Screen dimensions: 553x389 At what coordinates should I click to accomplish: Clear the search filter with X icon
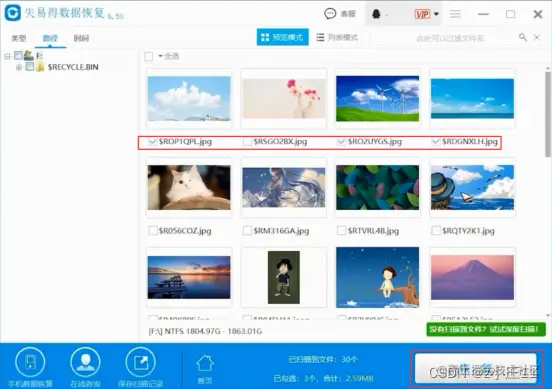[536, 37]
